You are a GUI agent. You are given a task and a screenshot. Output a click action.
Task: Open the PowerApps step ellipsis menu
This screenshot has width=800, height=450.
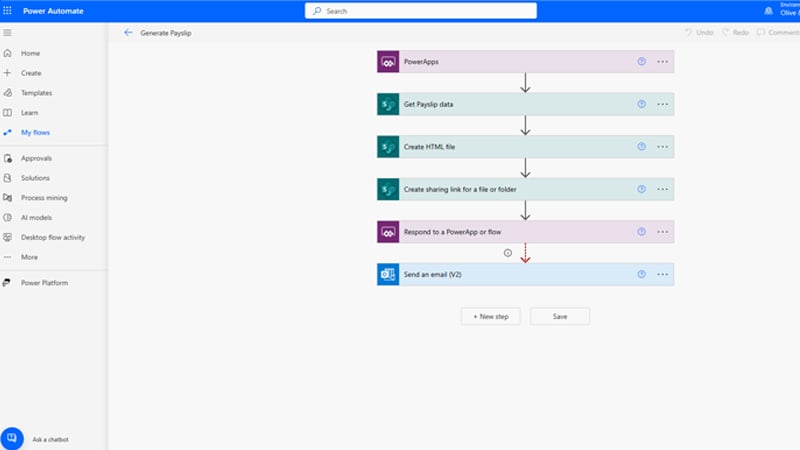(x=662, y=62)
